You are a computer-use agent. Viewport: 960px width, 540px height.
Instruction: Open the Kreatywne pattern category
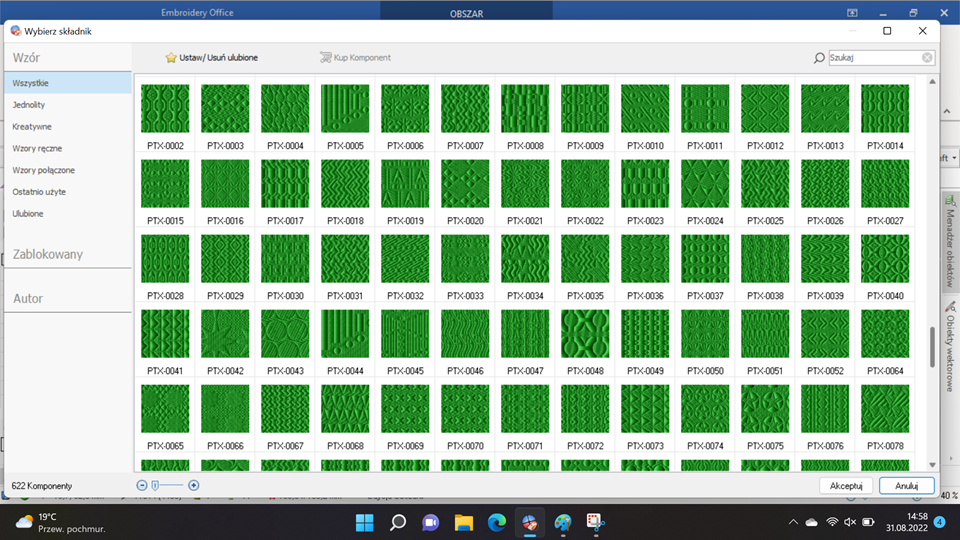click(32, 127)
